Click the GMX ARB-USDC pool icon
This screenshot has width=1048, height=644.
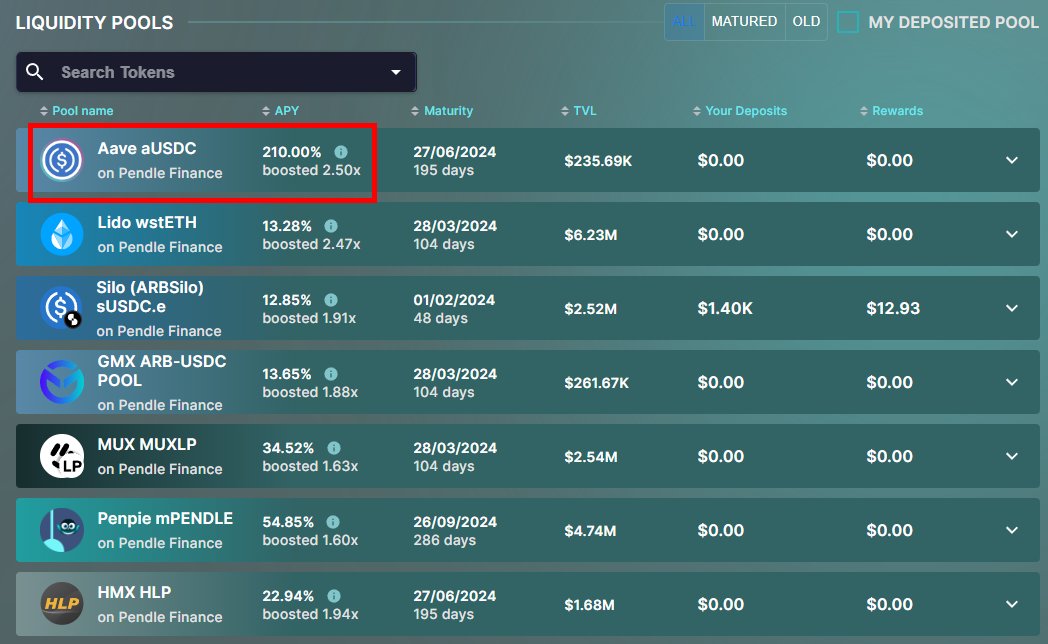[61, 382]
